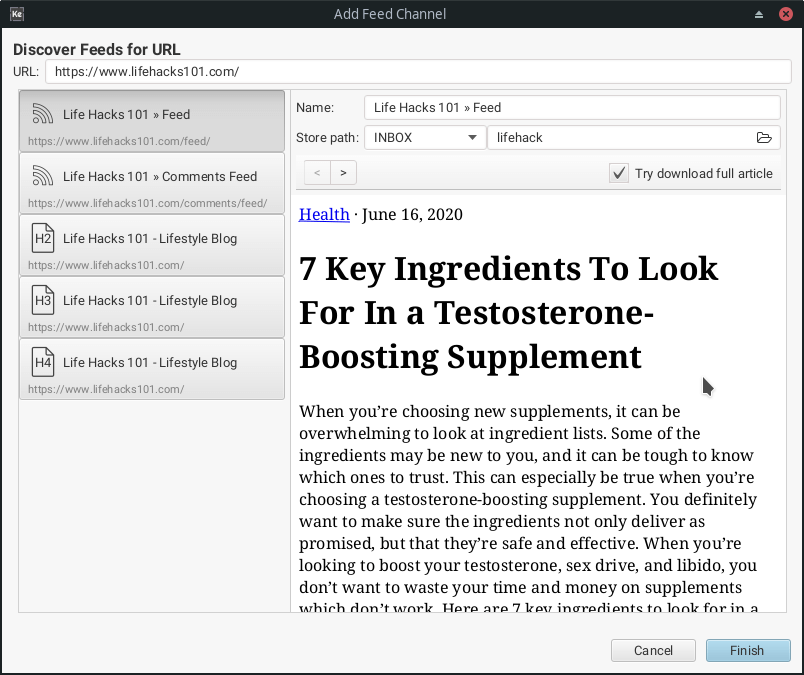Click the keep-above arrow in title bar
The height and width of the screenshot is (675, 804).
click(759, 14)
